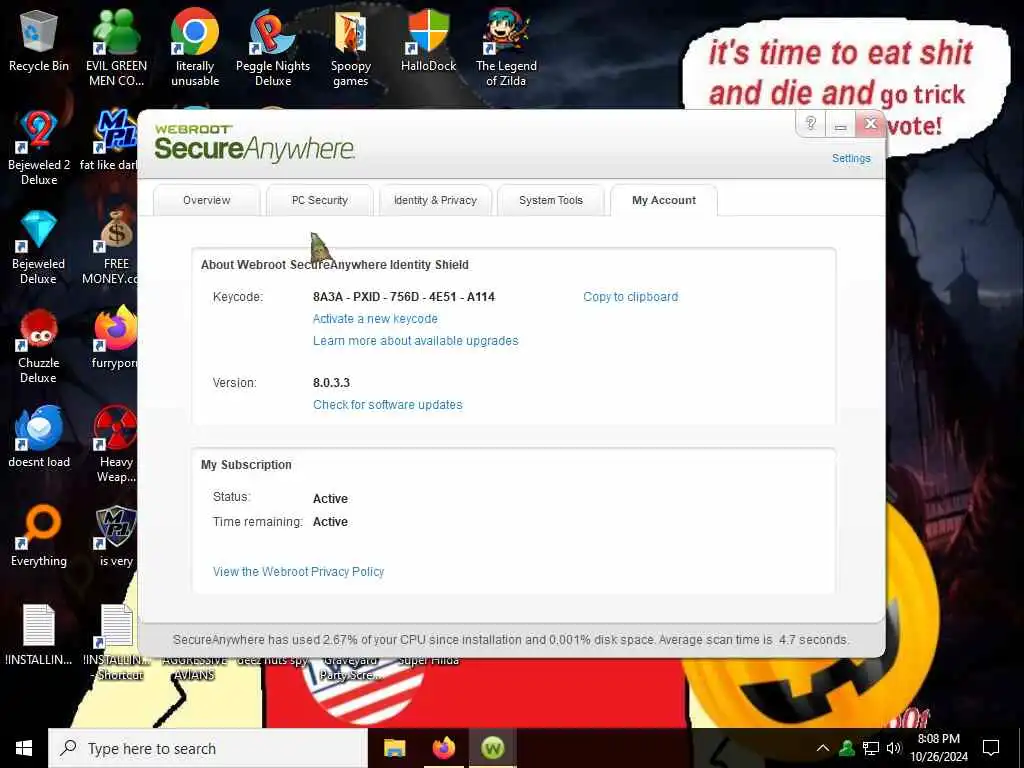Click the Time remaining value Active
The height and width of the screenshot is (768, 1024).
[x=330, y=522]
